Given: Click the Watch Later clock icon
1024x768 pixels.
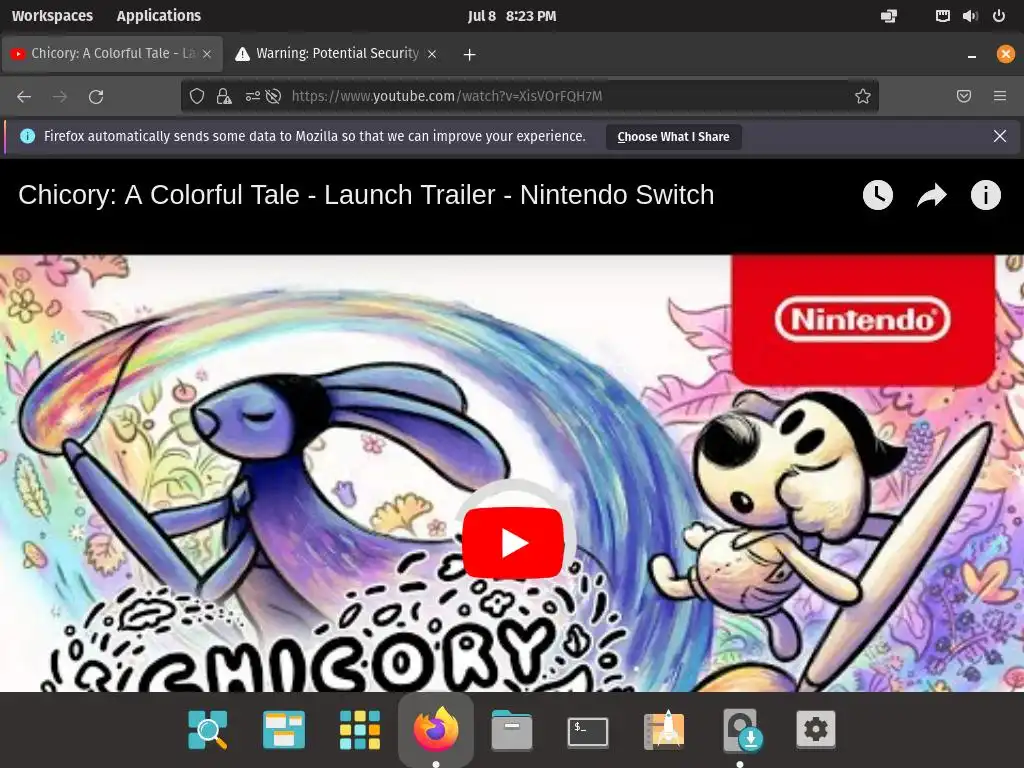Looking at the screenshot, I should coord(878,195).
